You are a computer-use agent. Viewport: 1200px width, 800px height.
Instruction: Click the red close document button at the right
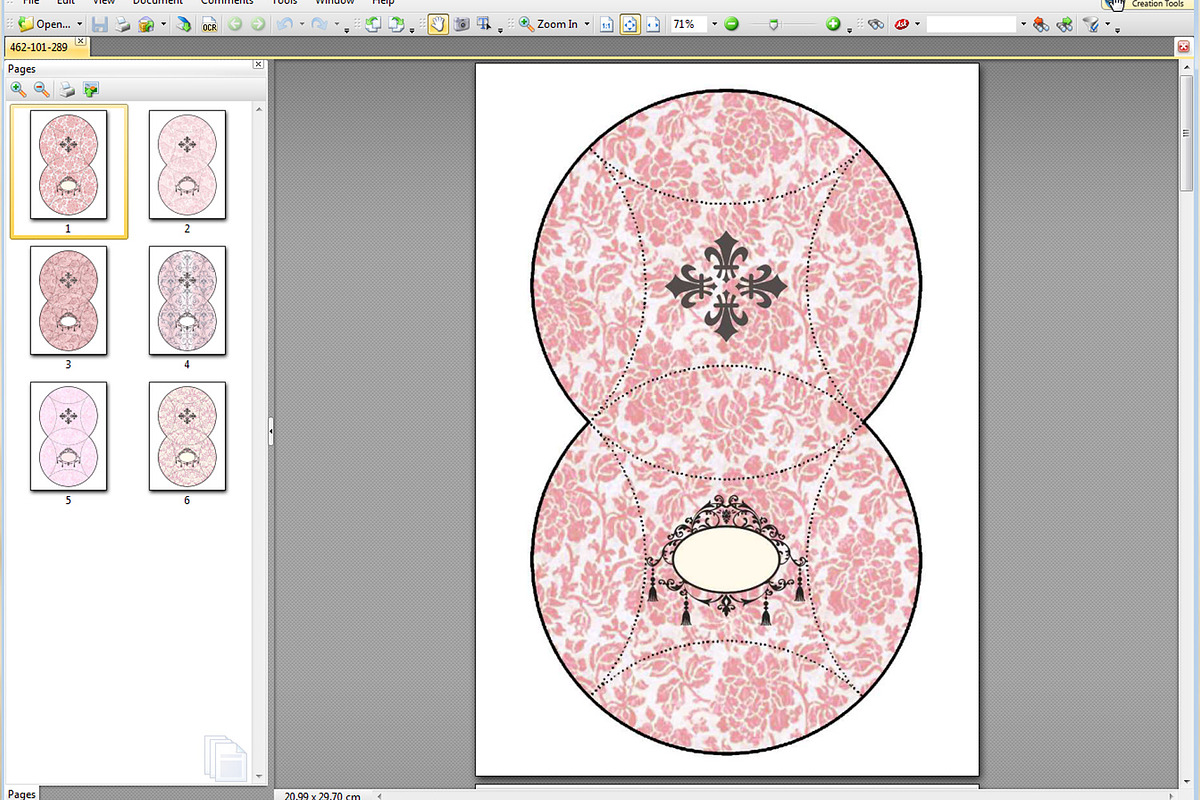click(1186, 45)
